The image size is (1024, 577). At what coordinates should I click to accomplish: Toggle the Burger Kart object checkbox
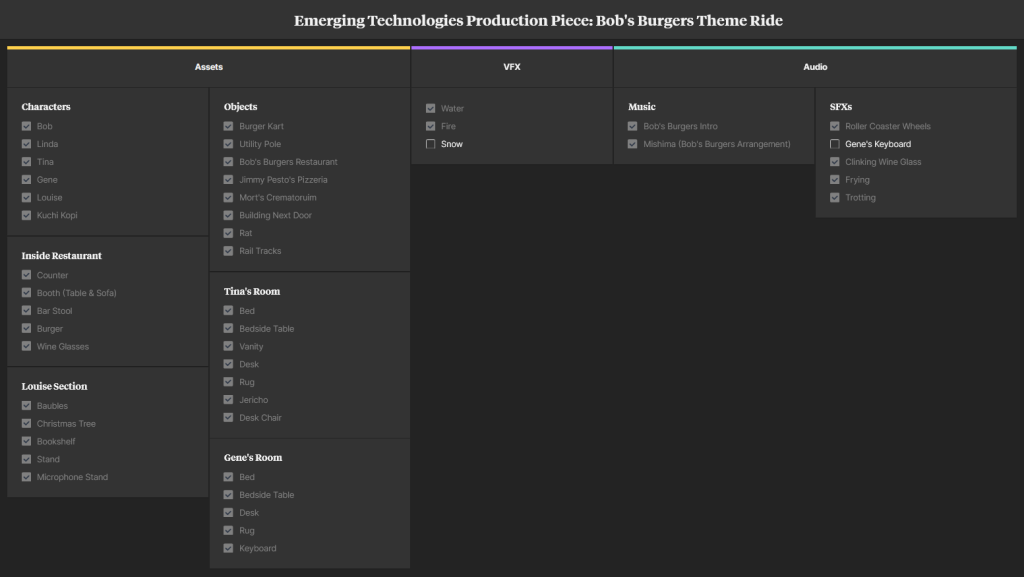tap(229, 126)
